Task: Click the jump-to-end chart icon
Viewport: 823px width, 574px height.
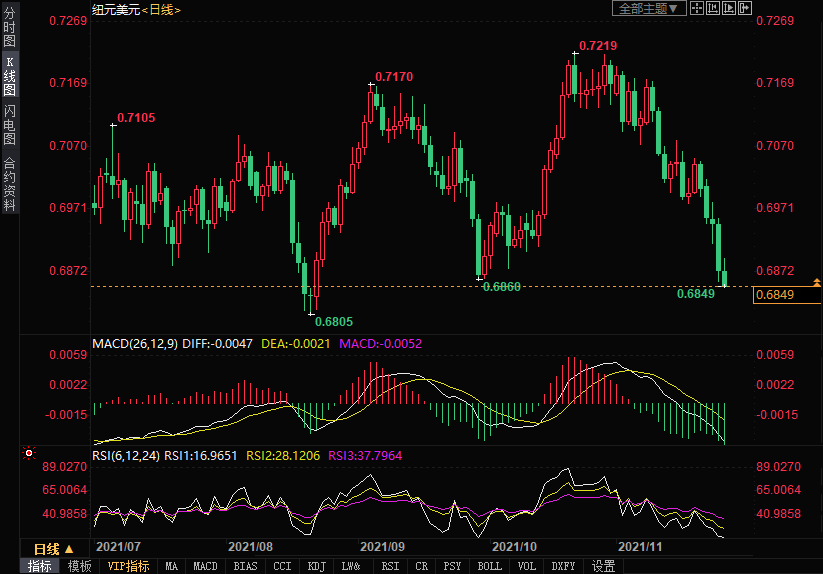Action: point(728,8)
